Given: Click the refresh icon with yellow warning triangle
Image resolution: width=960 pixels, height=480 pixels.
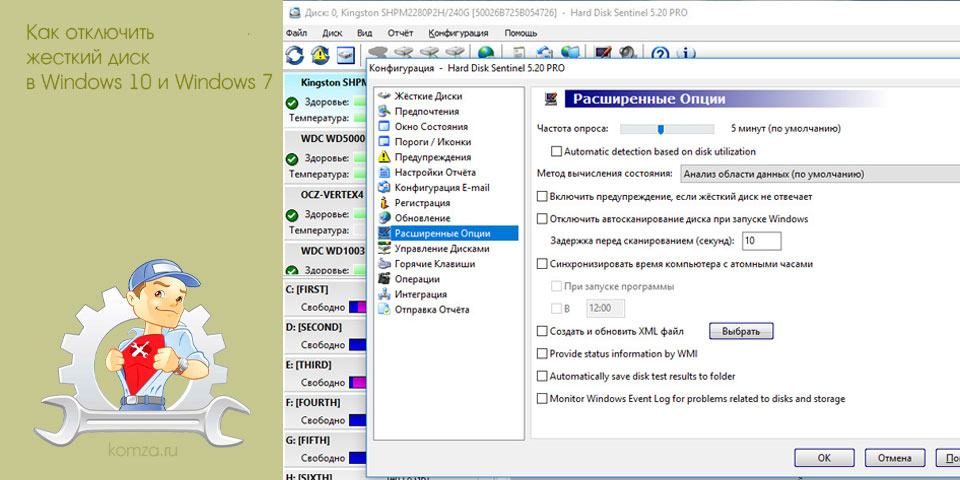Looking at the screenshot, I should pyautogui.click(x=319, y=55).
